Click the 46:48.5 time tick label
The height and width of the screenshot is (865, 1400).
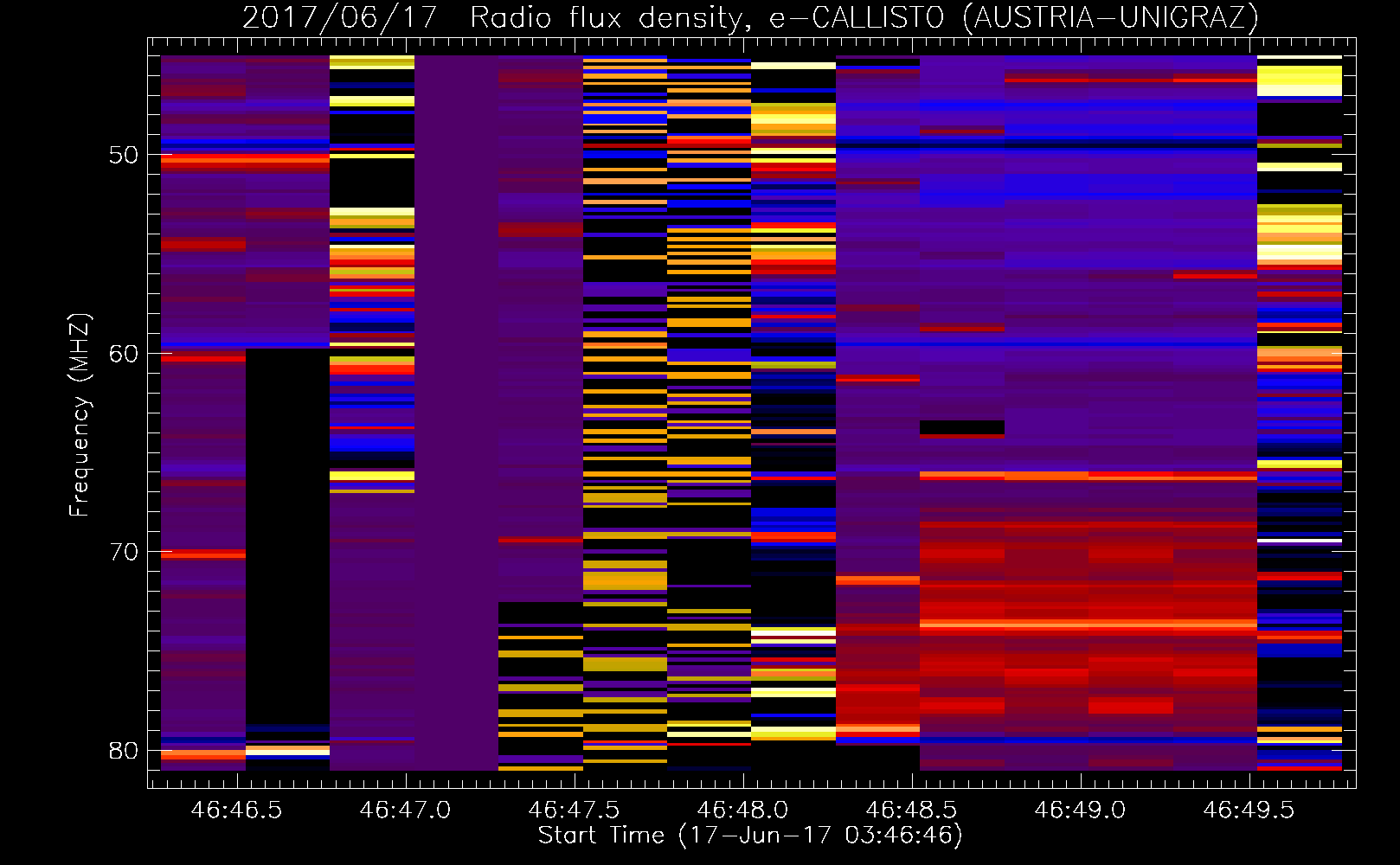(x=911, y=811)
